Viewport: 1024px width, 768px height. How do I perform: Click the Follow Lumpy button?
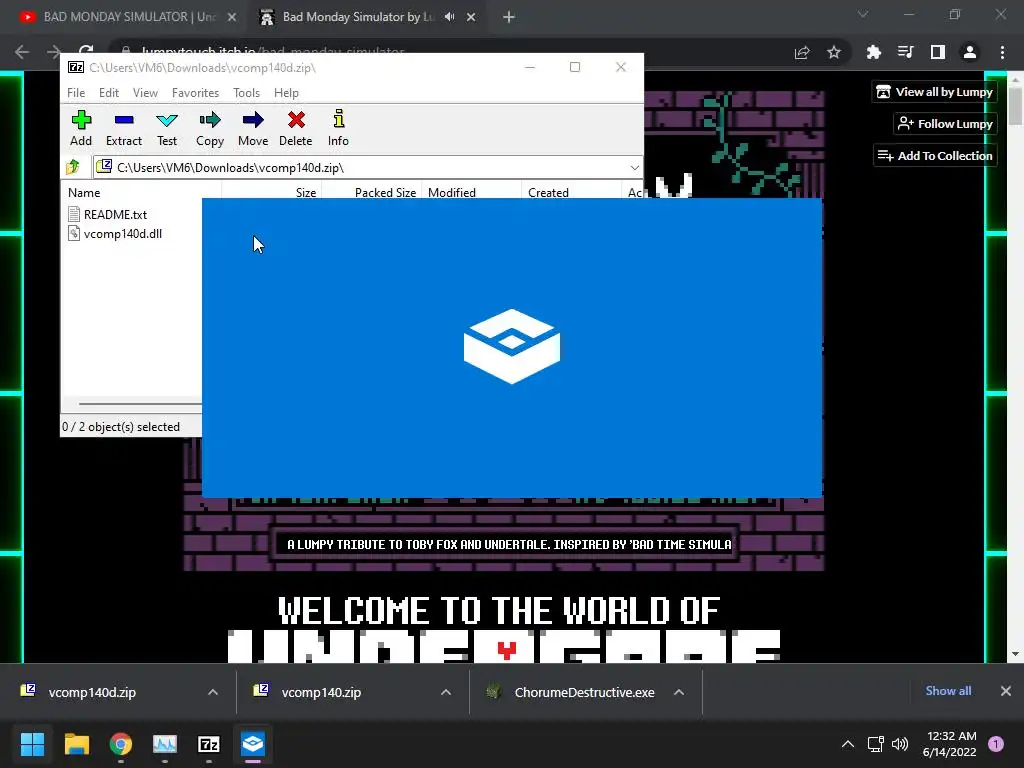[x=945, y=123]
